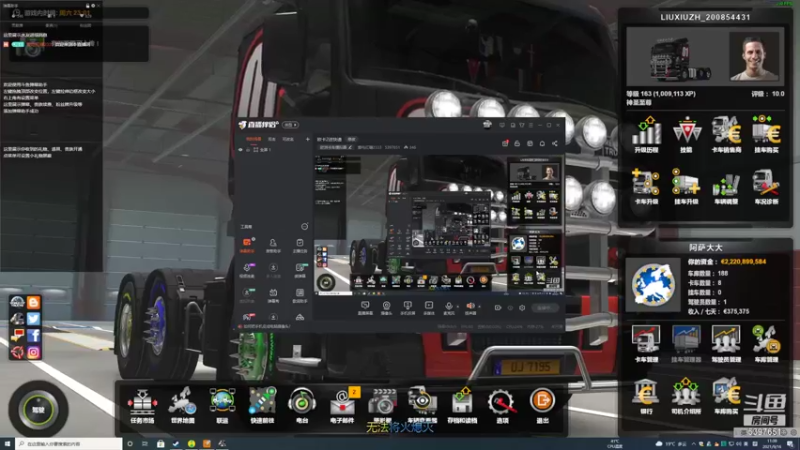Add new scene with plus icon

308,139
